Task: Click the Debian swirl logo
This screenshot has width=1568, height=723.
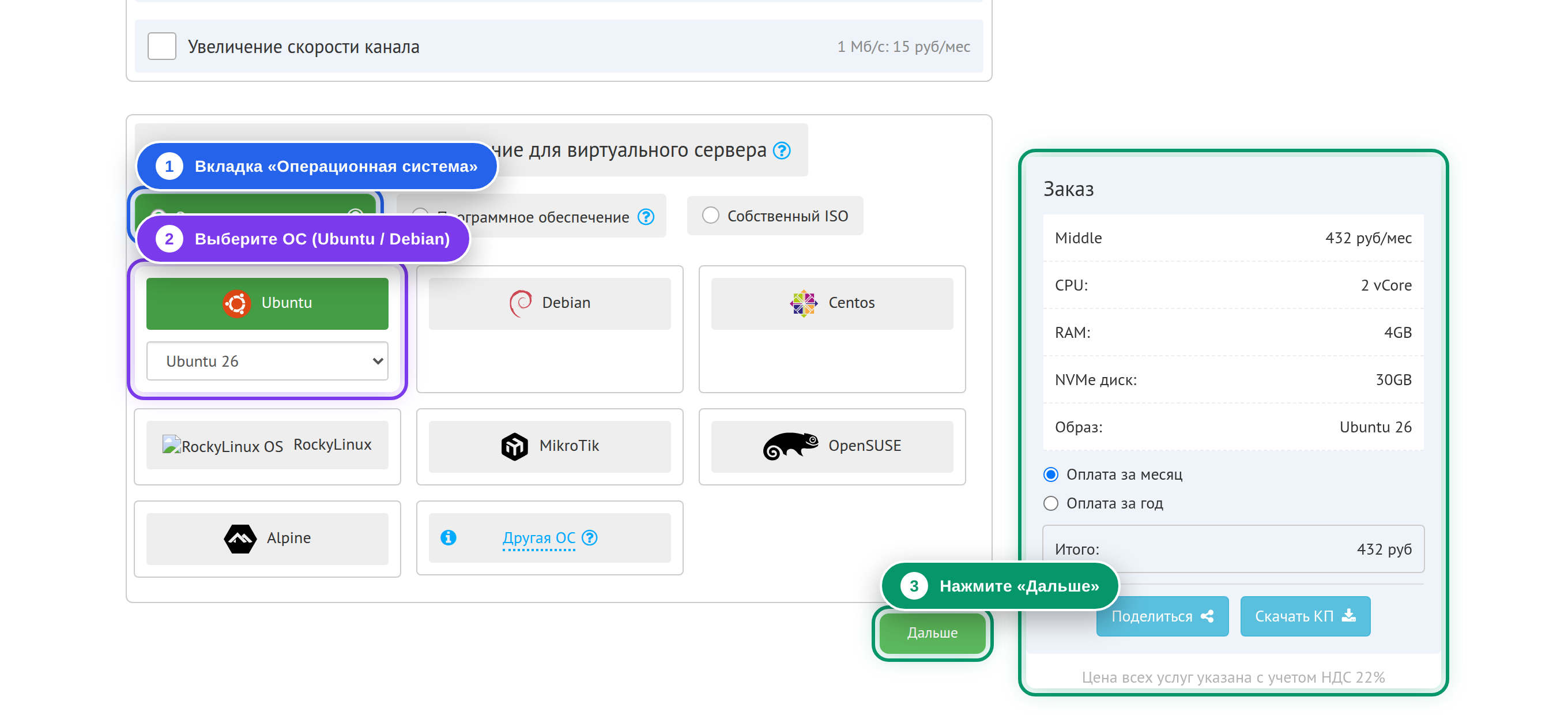Action: 521,303
